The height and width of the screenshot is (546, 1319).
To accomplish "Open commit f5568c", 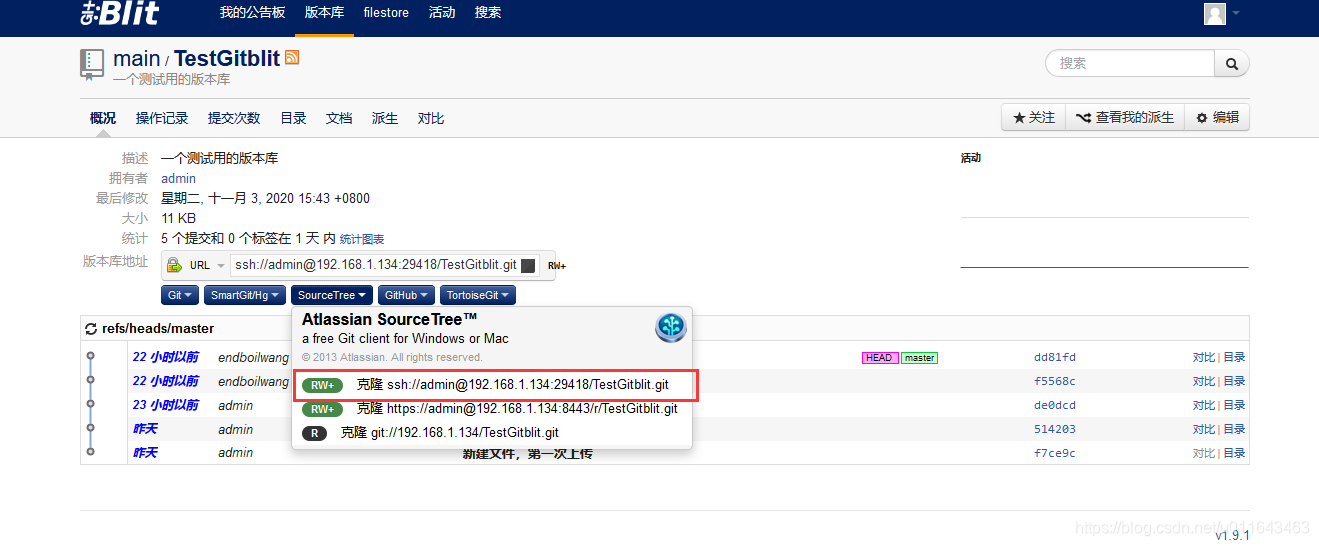I will [1055, 381].
